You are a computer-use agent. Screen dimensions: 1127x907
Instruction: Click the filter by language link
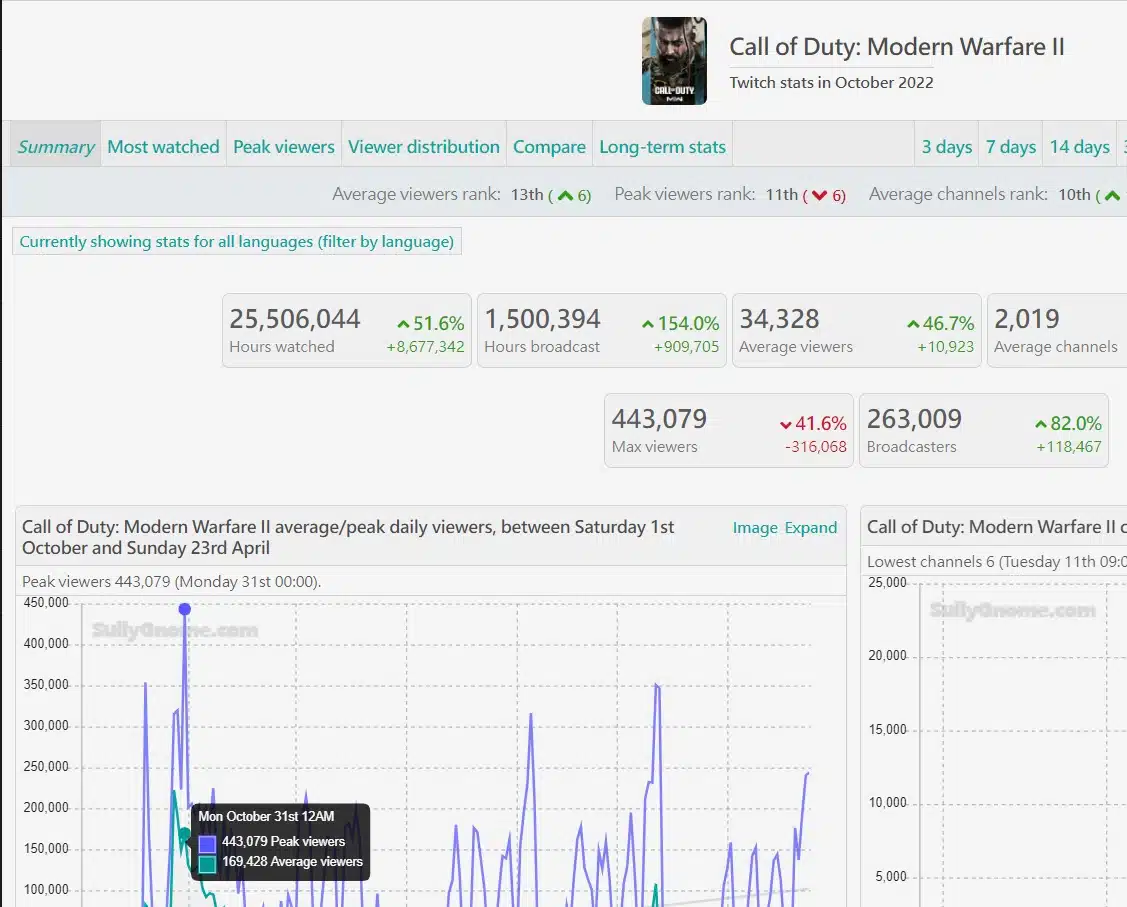pos(386,241)
